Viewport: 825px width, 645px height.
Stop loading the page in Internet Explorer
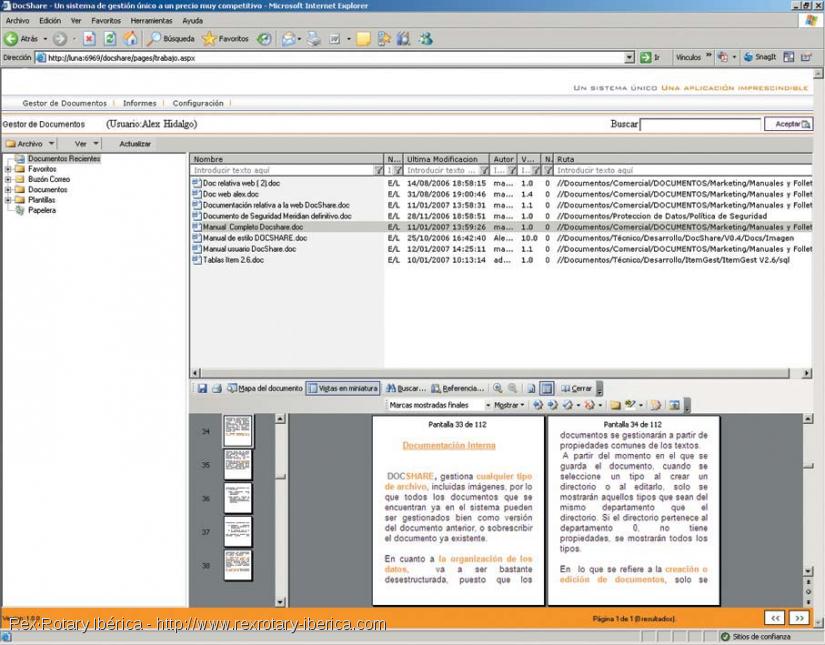(89, 39)
